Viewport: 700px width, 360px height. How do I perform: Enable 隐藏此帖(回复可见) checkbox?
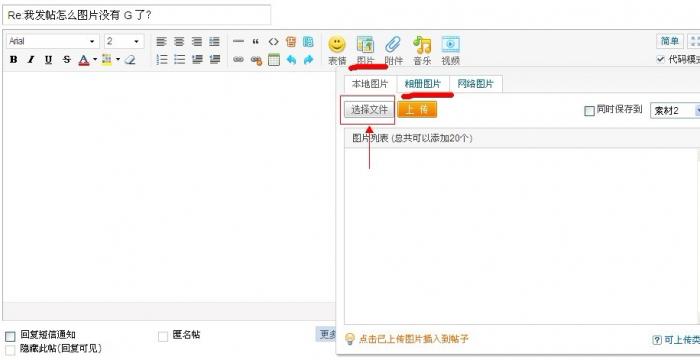(10, 350)
